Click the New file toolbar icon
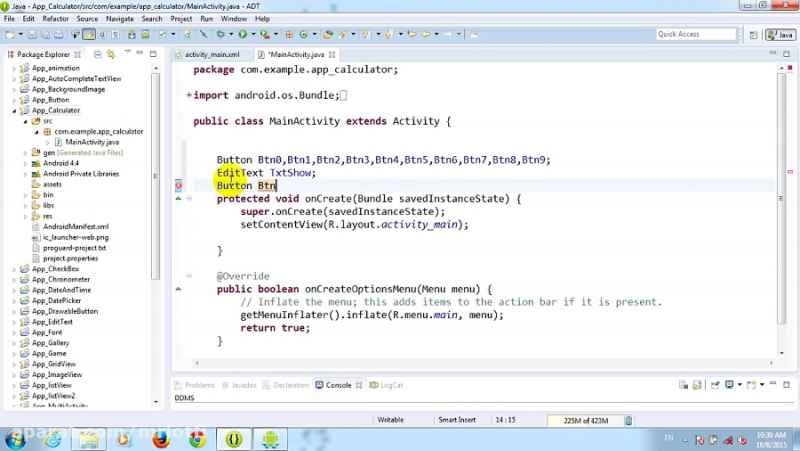The image size is (800, 451). coord(9,34)
